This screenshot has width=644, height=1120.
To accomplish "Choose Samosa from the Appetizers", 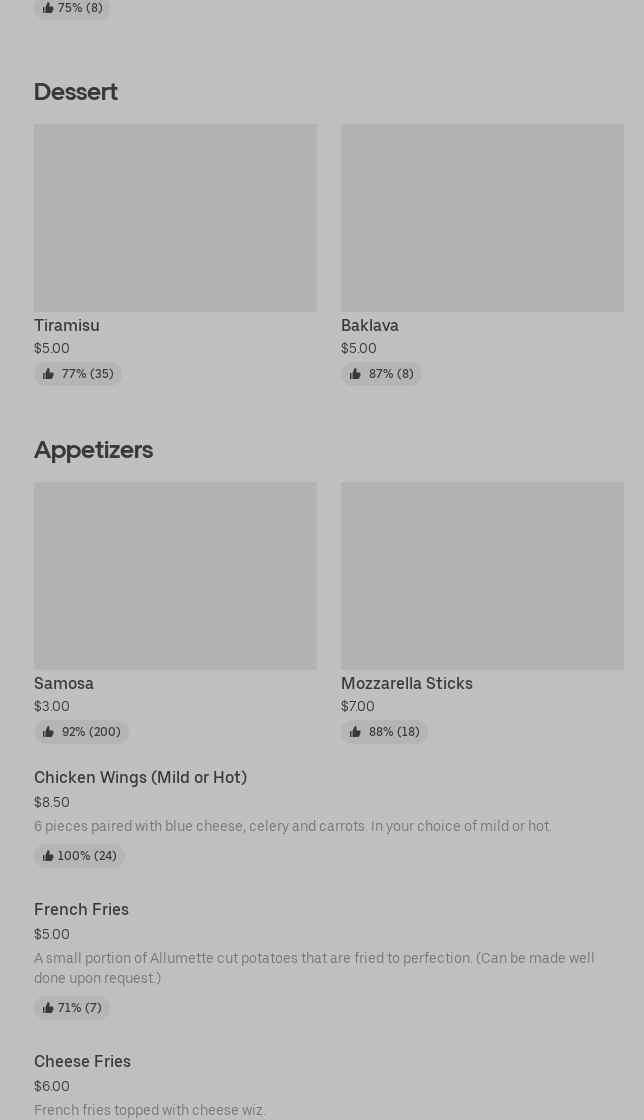I will click(64, 683).
